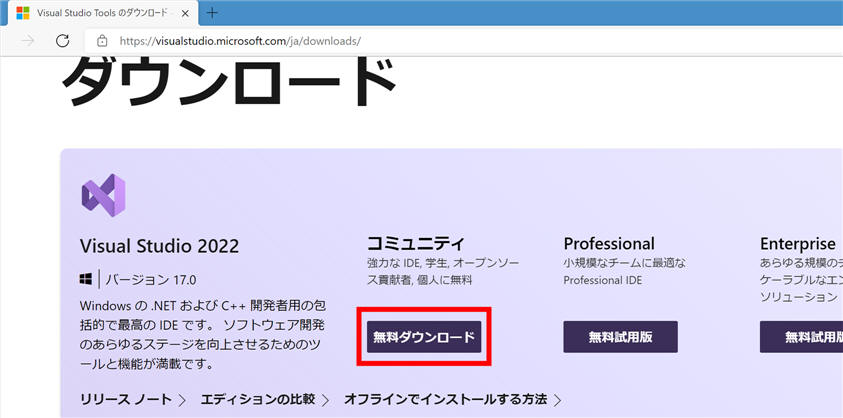Click the Visual Studio 2022 title text
This screenshot has height=418, width=843.
pyautogui.click(x=160, y=246)
